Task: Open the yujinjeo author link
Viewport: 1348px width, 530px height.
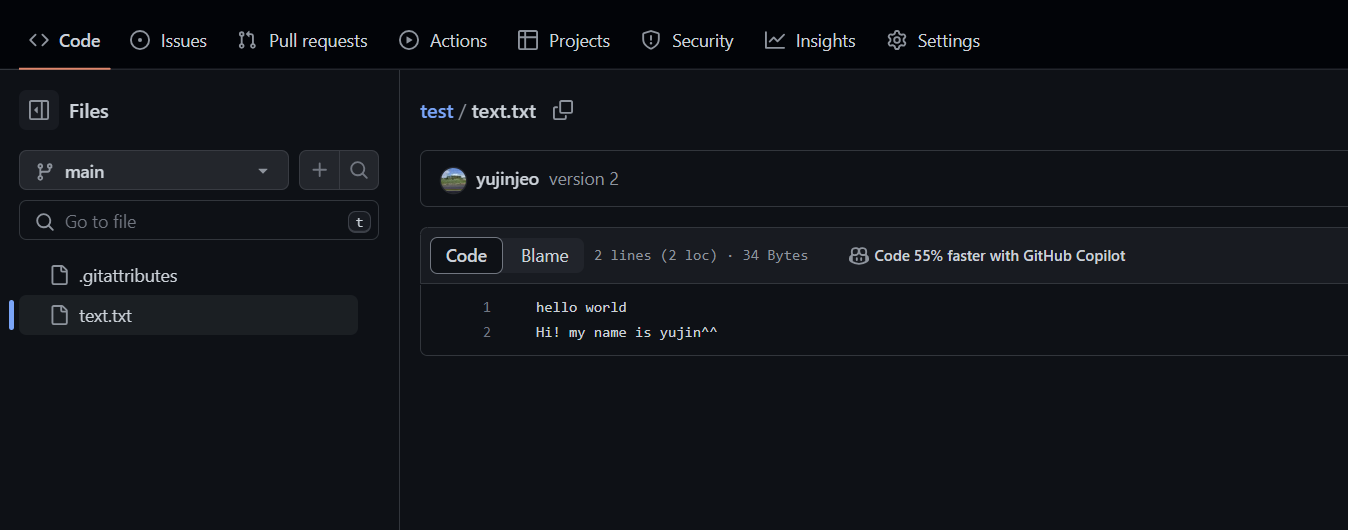Action: pyautogui.click(x=507, y=180)
